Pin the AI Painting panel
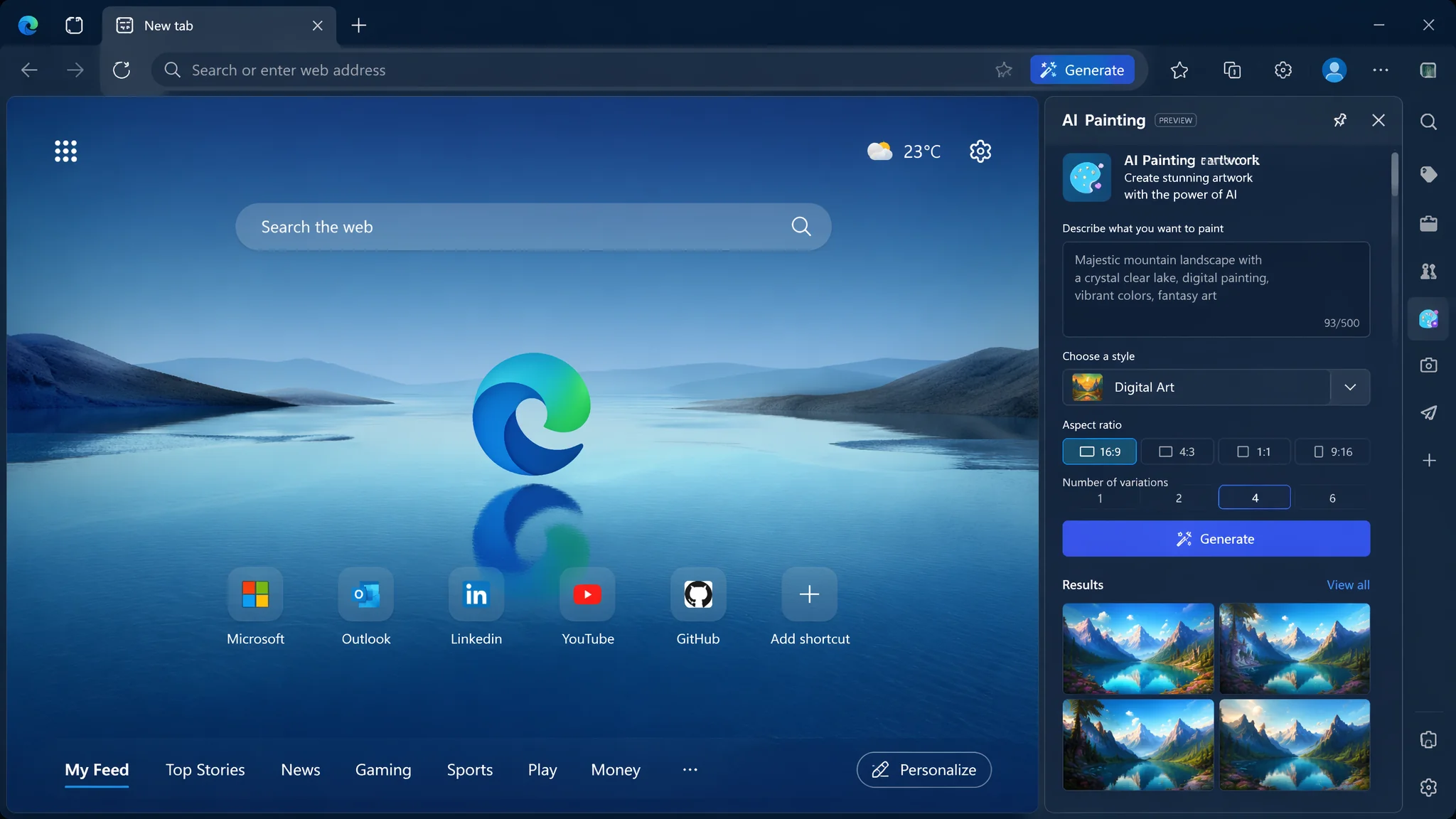This screenshot has width=1456, height=819. (1340, 120)
